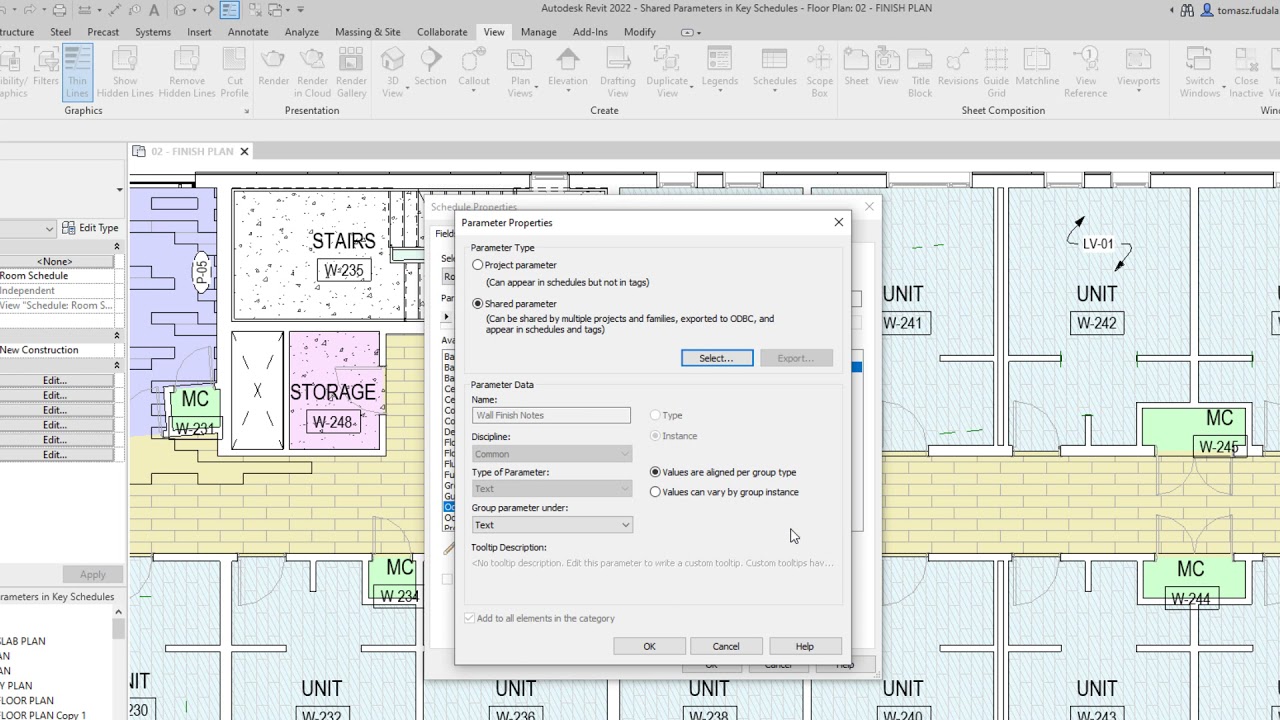Click the Apply button in Properties panel
This screenshot has width=1280, height=720.
click(x=92, y=575)
